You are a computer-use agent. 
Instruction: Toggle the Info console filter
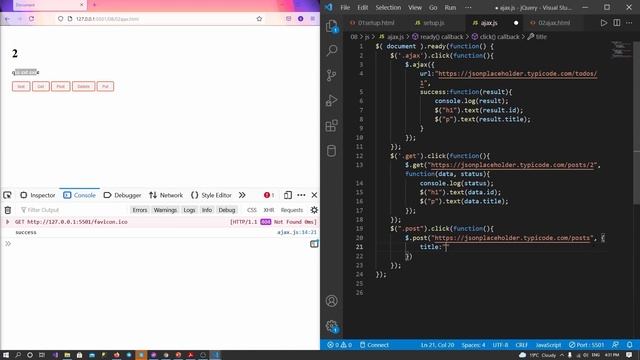tap(207, 210)
